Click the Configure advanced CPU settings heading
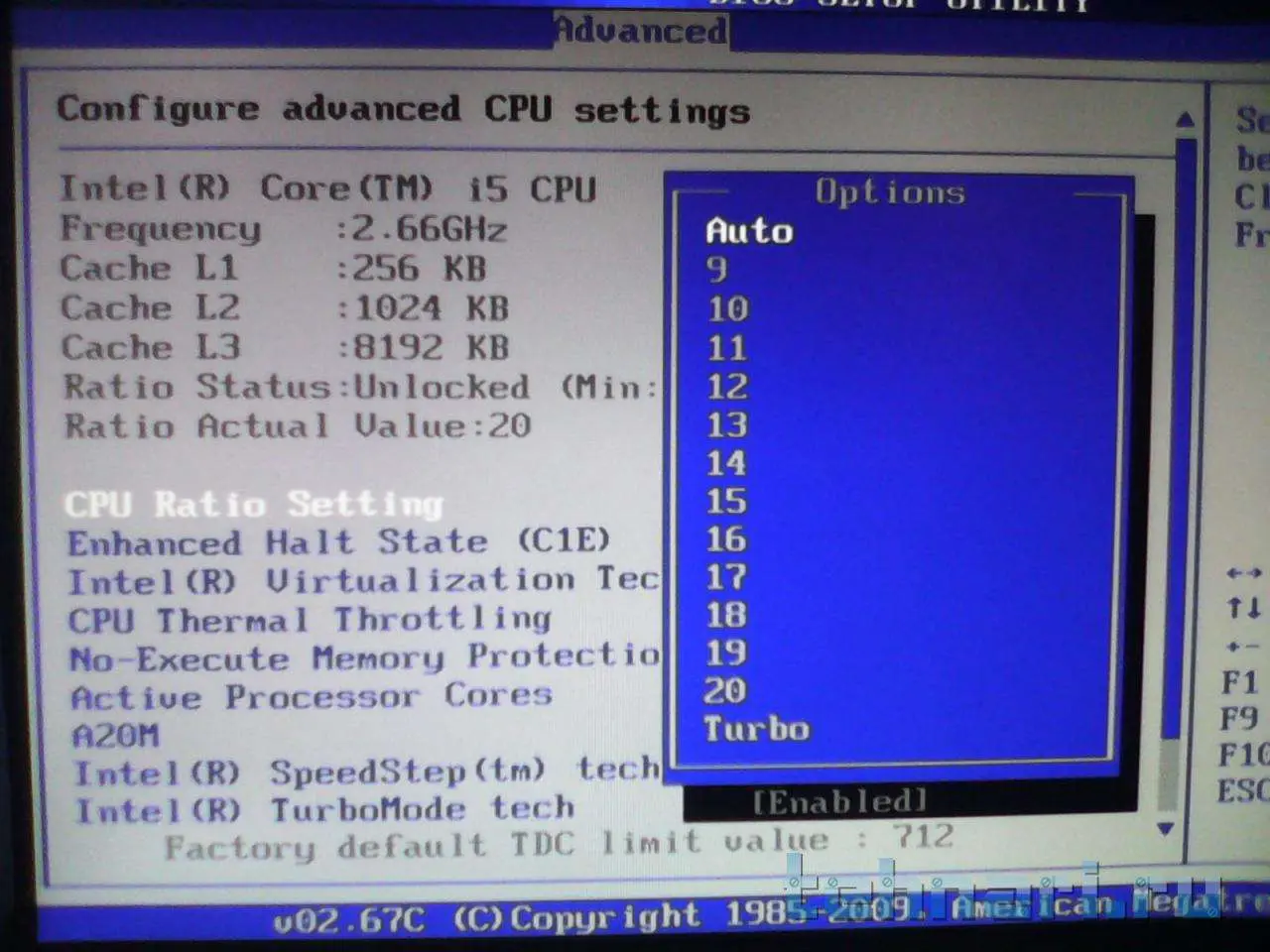The image size is (1270, 952). click(x=403, y=110)
